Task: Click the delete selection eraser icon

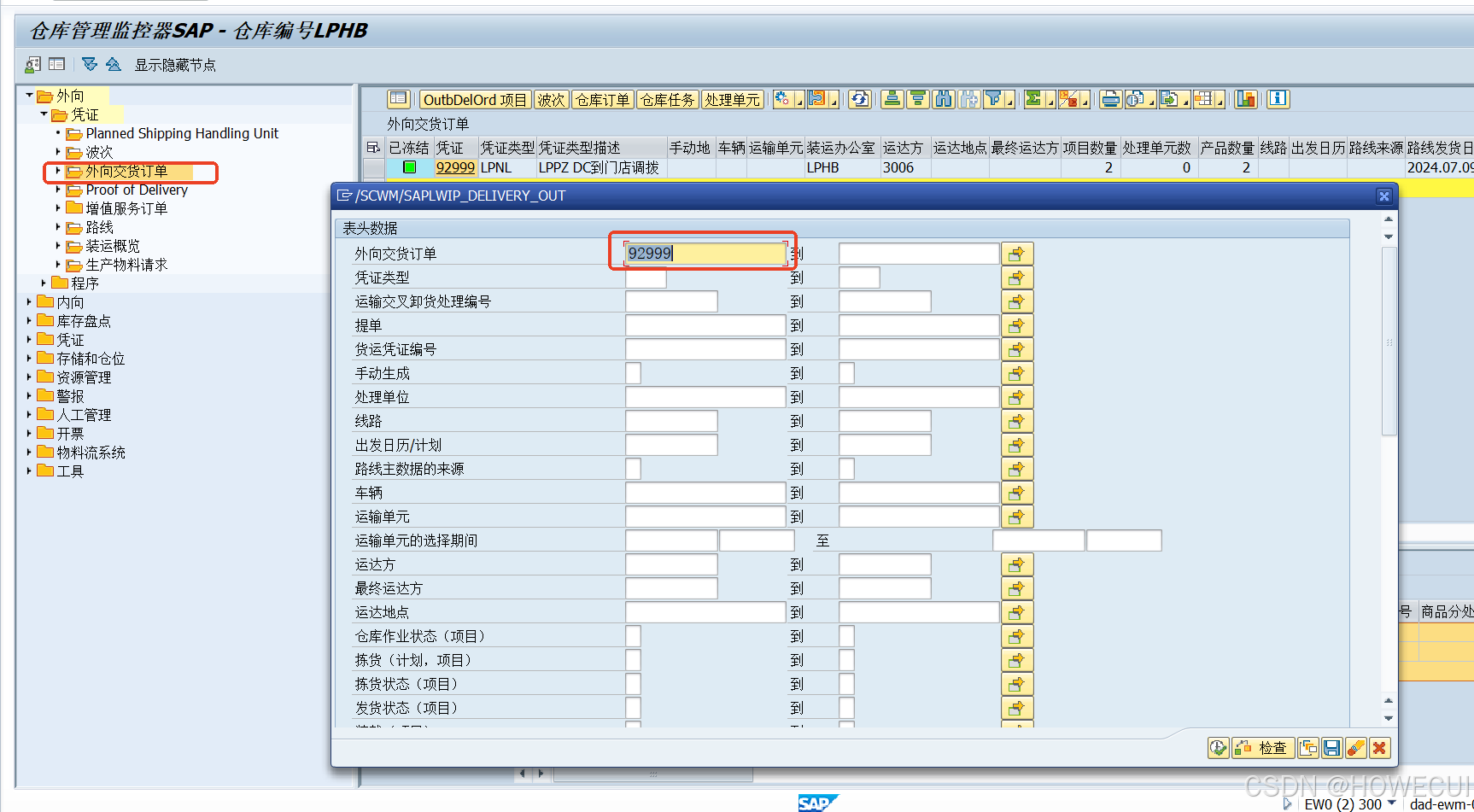Action: point(1355,748)
